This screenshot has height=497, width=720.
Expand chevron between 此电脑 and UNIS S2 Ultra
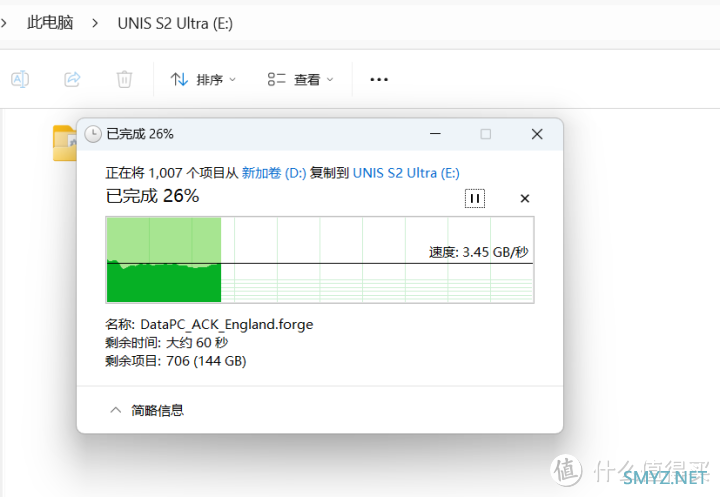95,23
